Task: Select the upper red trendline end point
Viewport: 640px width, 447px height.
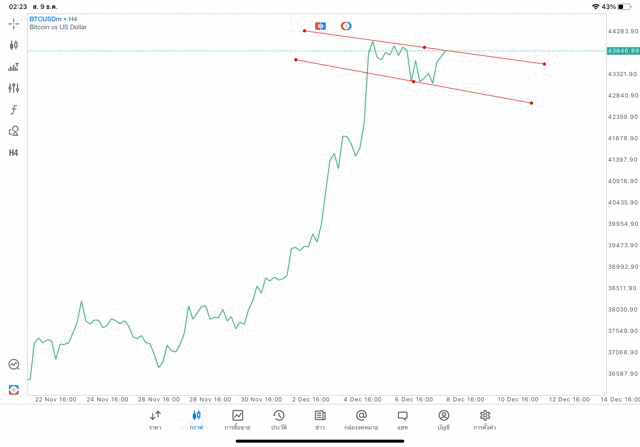Action: [x=544, y=64]
